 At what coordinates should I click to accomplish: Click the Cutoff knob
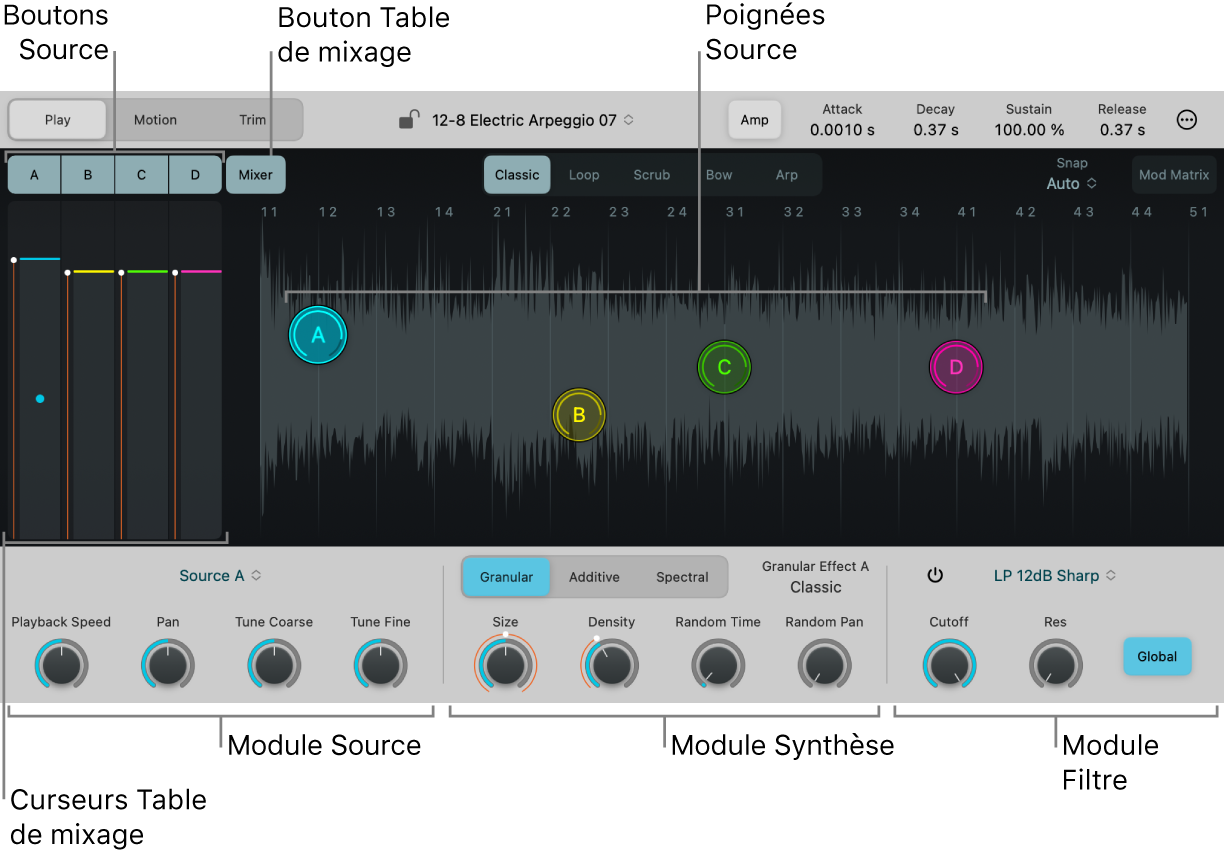point(949,664)
